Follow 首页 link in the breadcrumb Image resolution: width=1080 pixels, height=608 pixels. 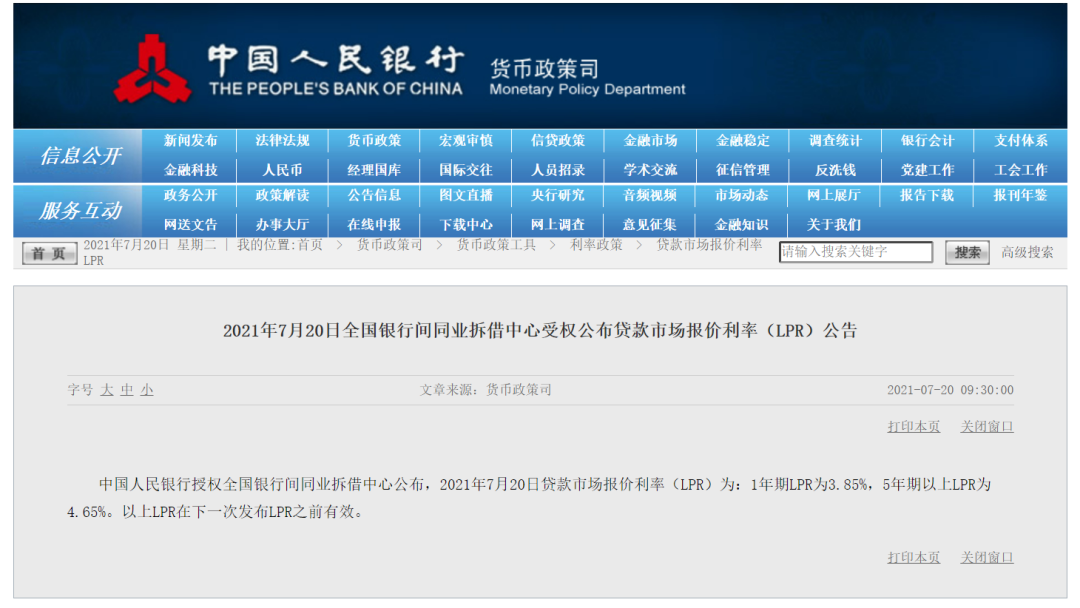(310, 245)
